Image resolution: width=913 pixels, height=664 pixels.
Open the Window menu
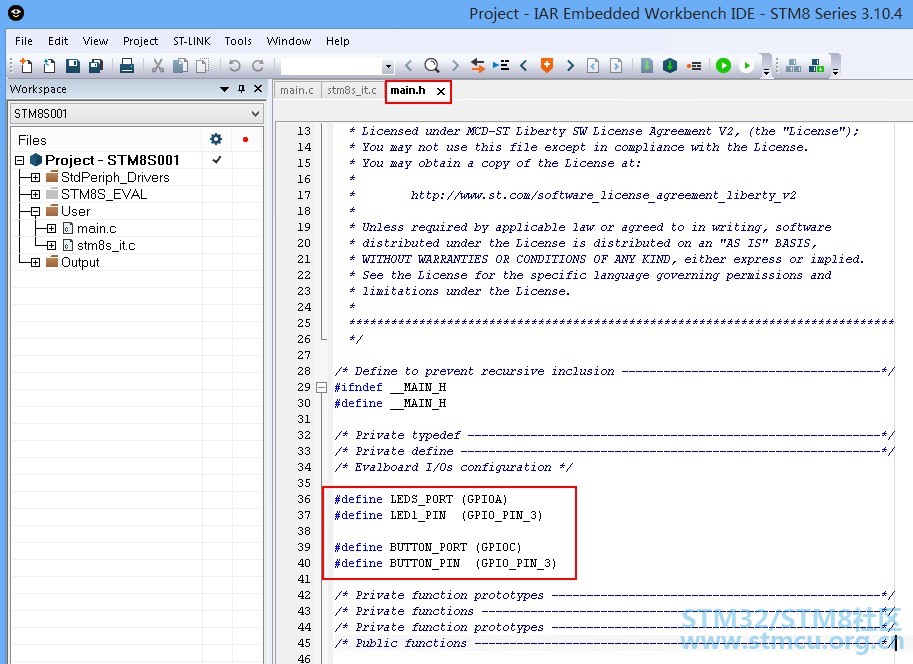(289, 41)
